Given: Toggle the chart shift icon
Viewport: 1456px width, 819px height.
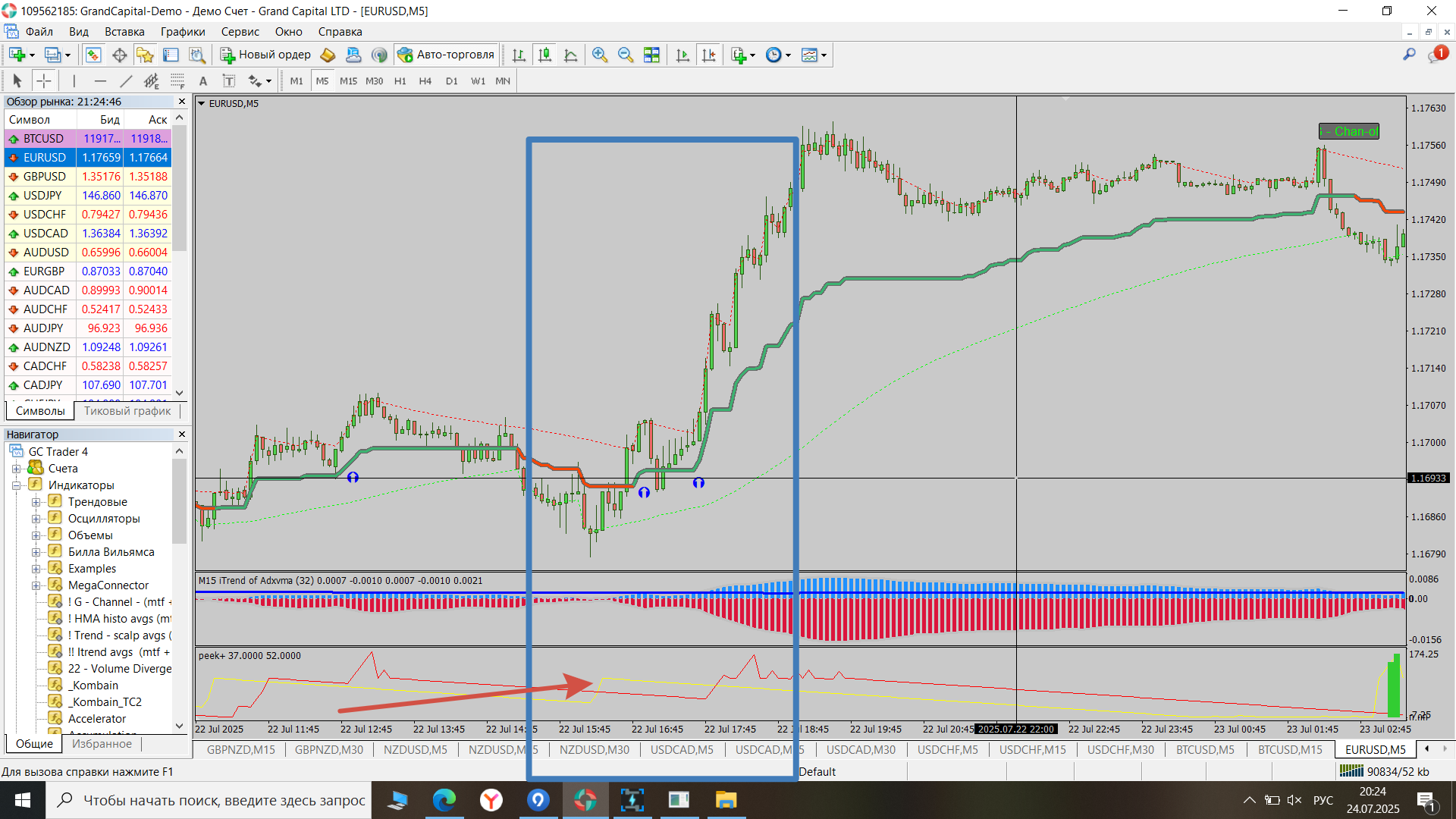Looking at the screenshot, I should click(x=708, y=55).
